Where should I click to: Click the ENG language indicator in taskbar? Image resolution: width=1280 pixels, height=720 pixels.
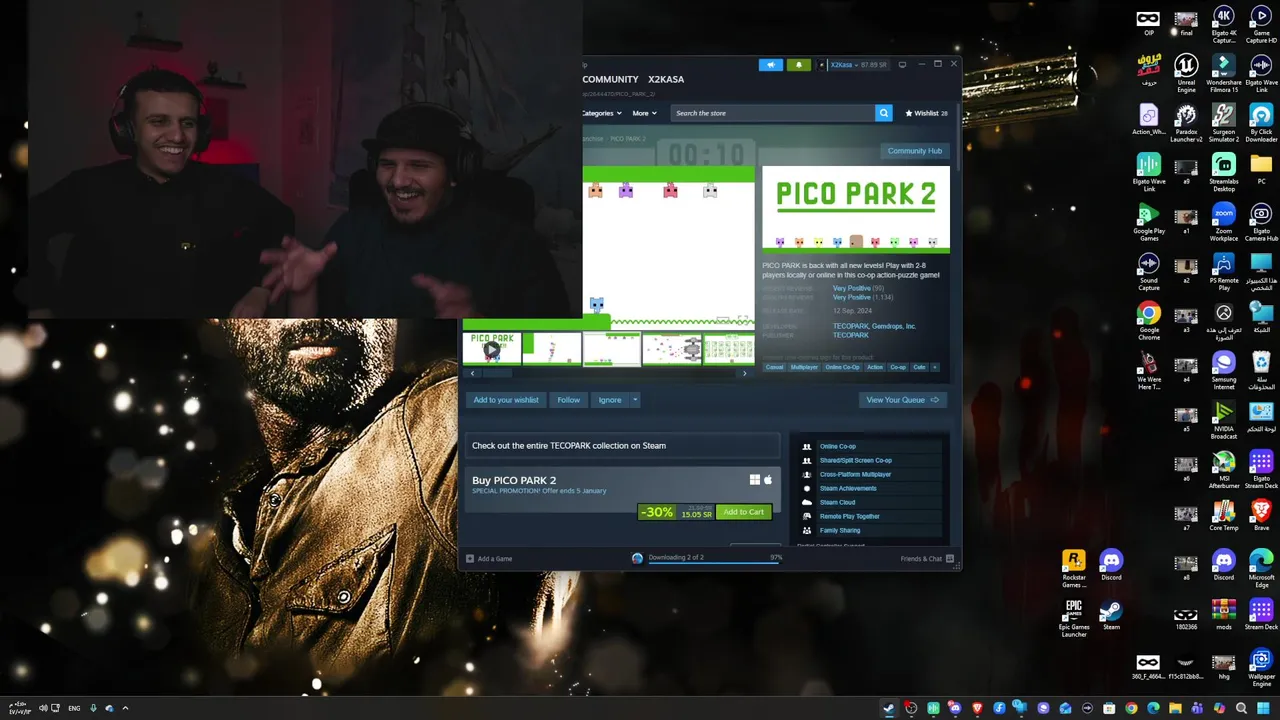(x=74, y=708)
